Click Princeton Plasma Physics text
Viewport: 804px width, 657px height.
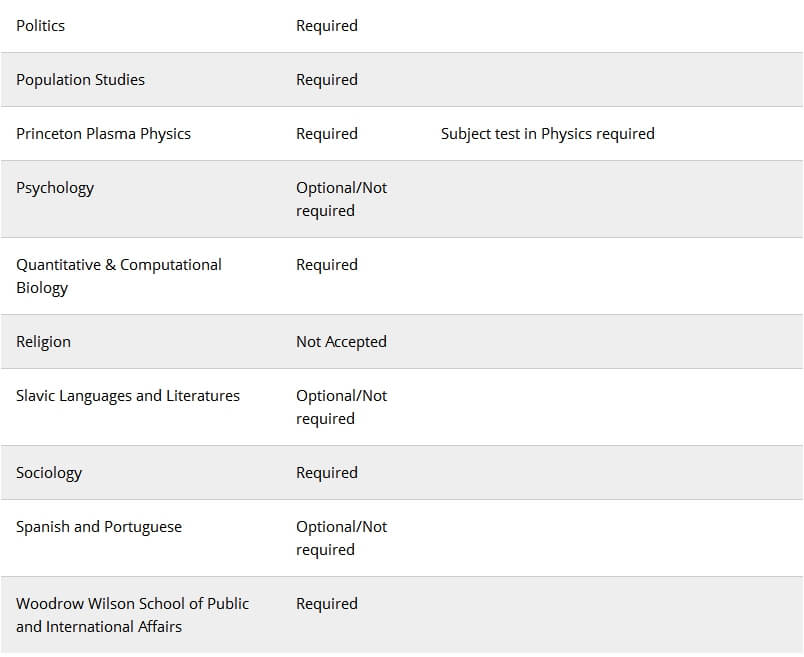point(104,134)
